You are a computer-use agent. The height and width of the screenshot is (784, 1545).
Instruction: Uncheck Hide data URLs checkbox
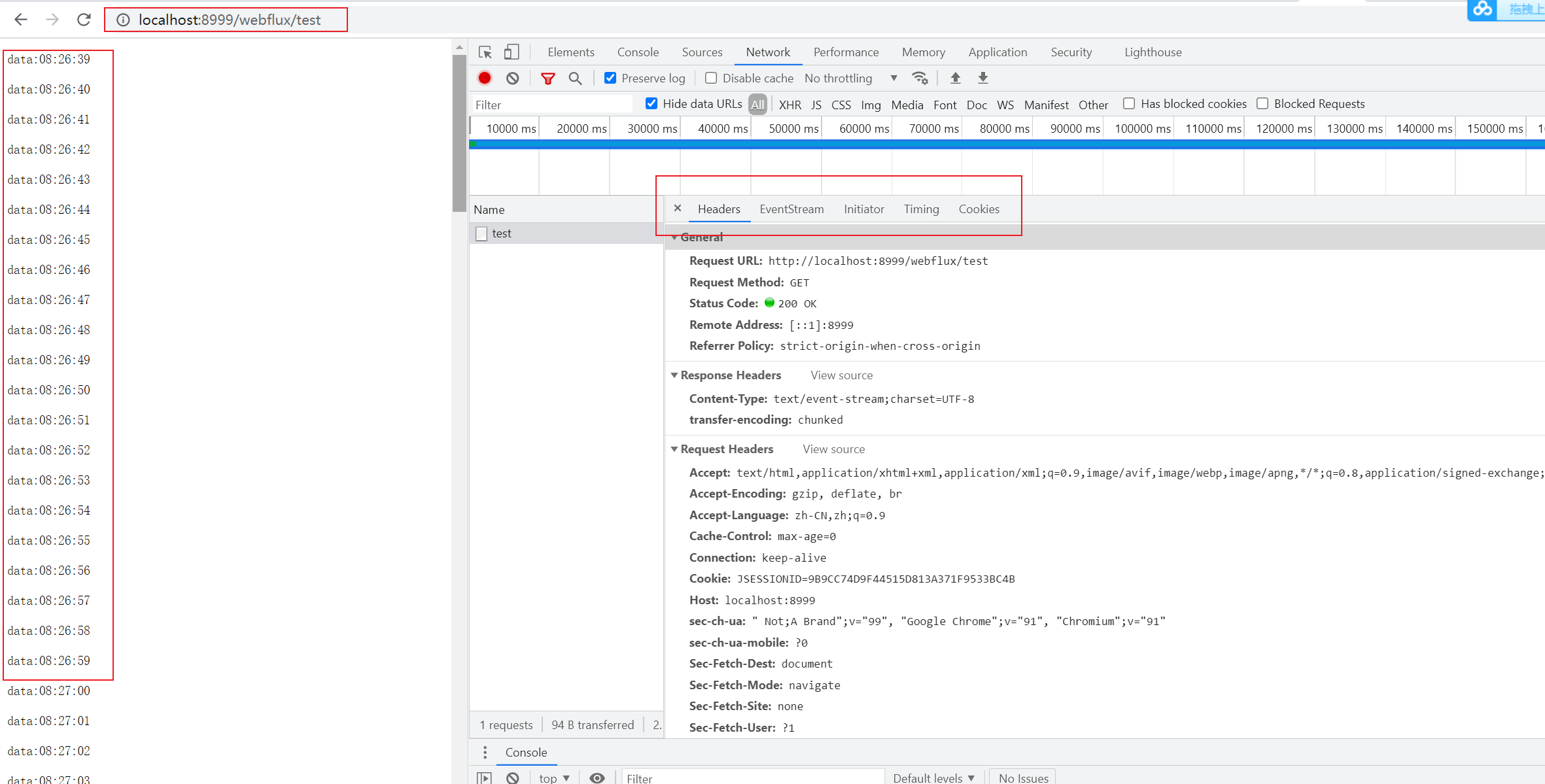point(651,104)
